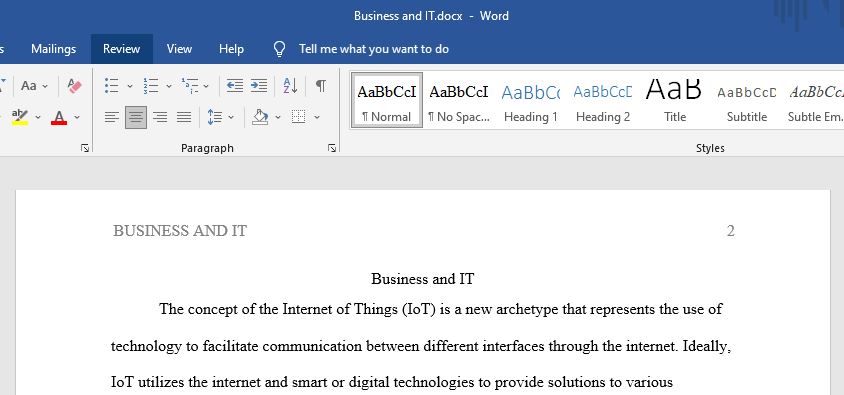The width and height of the screenshot is (844, 395).
Task: Switch to the View tab
Action: pyautogui.click(x=179, y=49)
